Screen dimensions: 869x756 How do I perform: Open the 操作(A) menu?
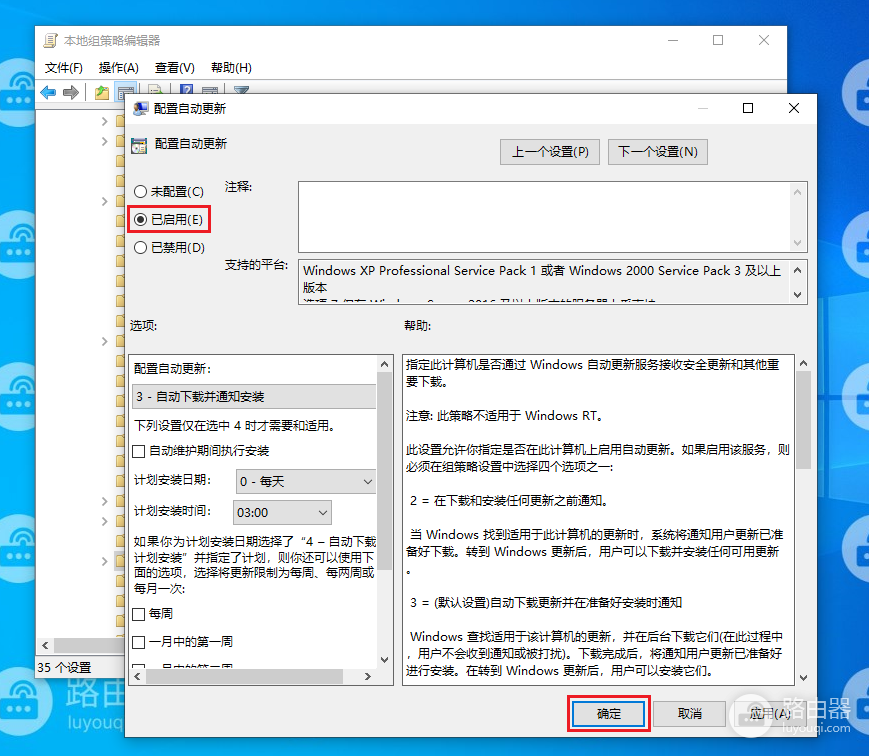(119, 68)
